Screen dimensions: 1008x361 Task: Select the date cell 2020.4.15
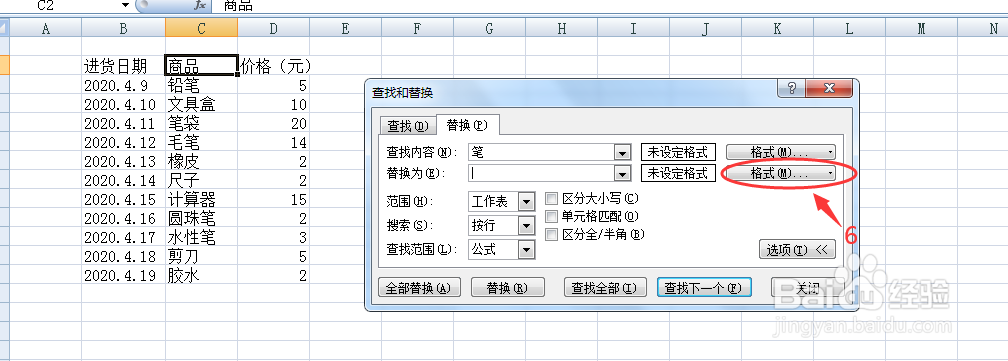[123, 199]
